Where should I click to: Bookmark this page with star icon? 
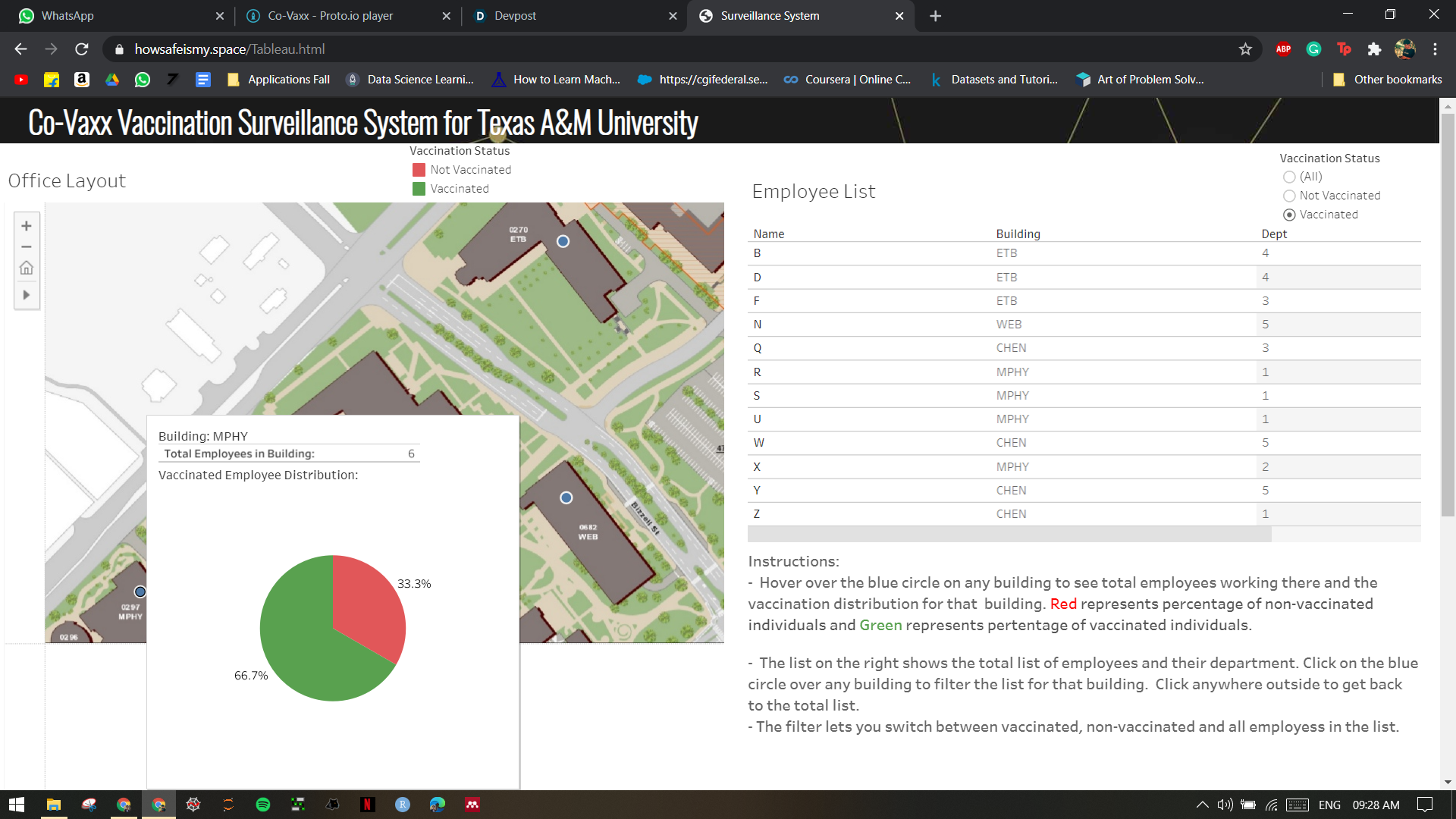coord(1245,49)
